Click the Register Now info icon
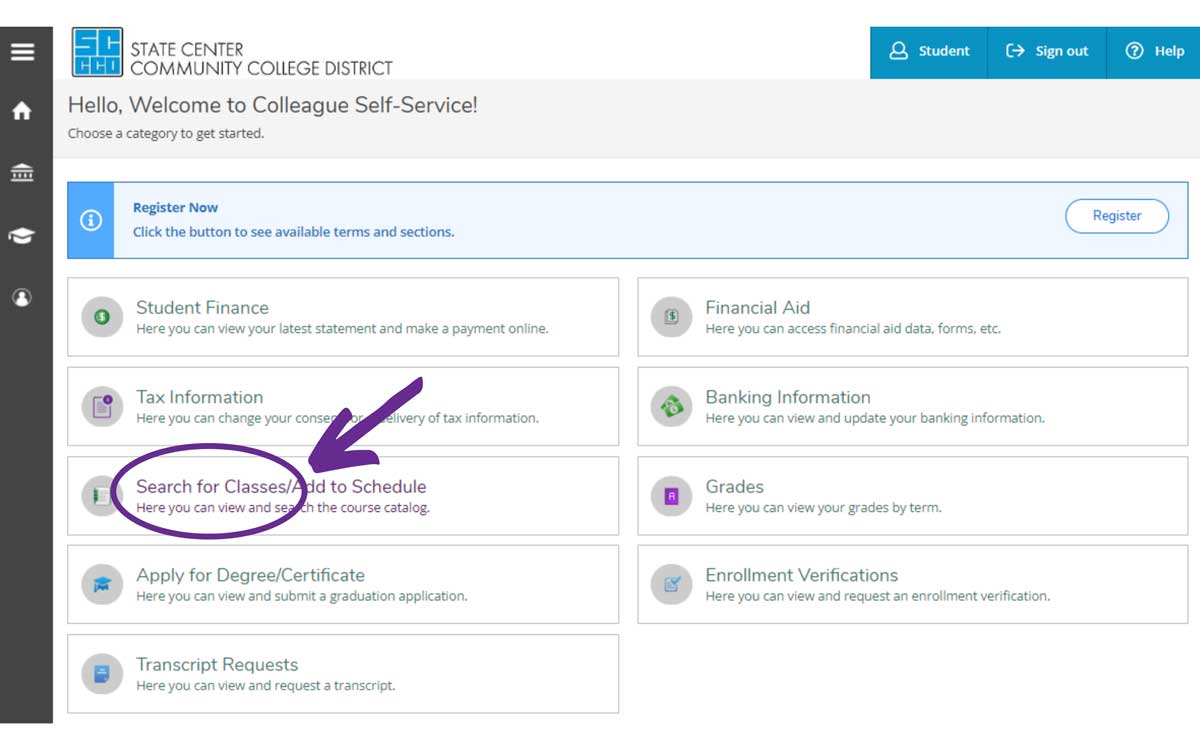 pos(91,220)
